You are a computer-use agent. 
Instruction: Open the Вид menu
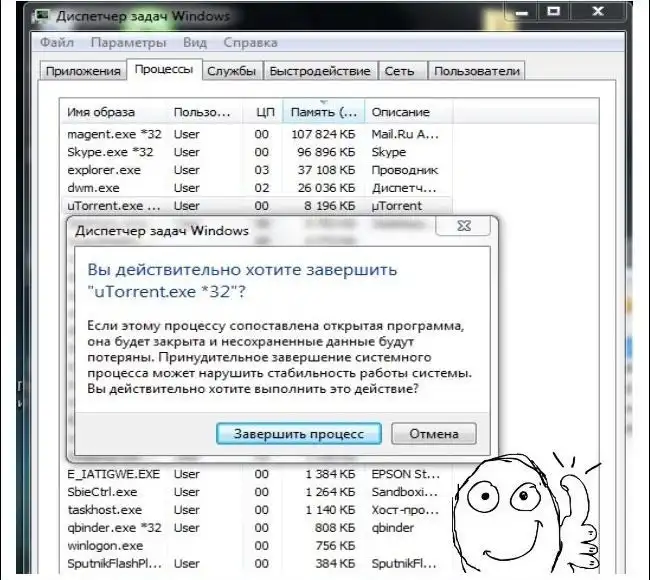point(195,43)
